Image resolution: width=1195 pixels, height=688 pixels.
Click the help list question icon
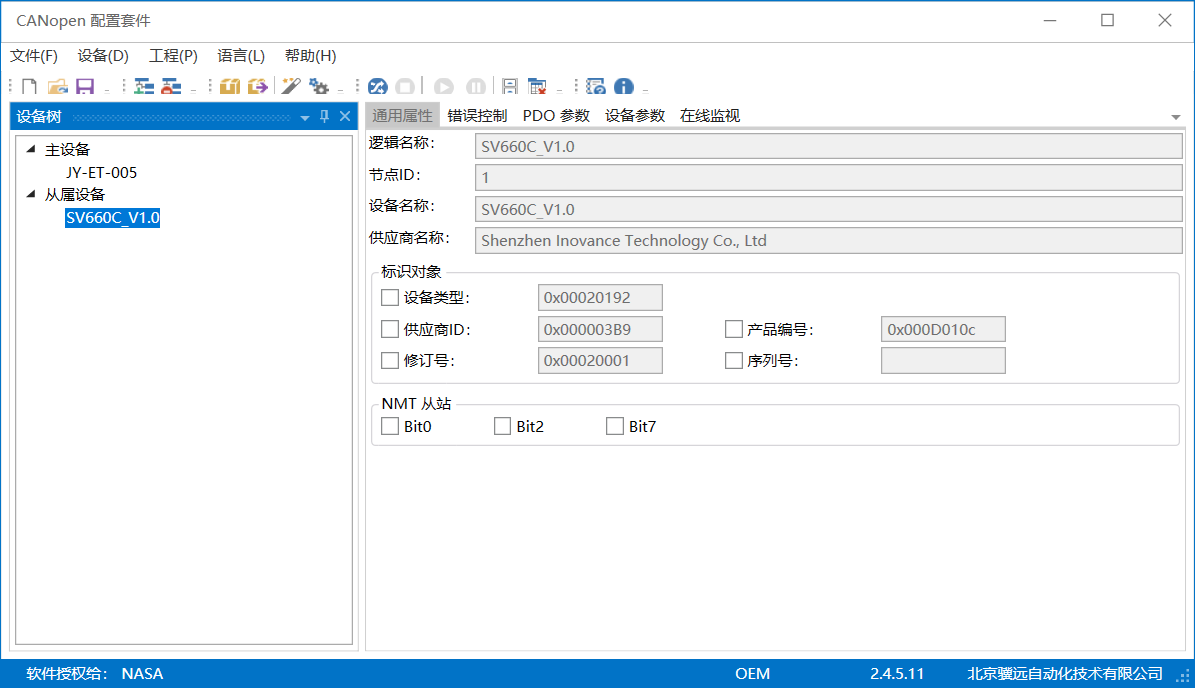(x=595, y=86)
